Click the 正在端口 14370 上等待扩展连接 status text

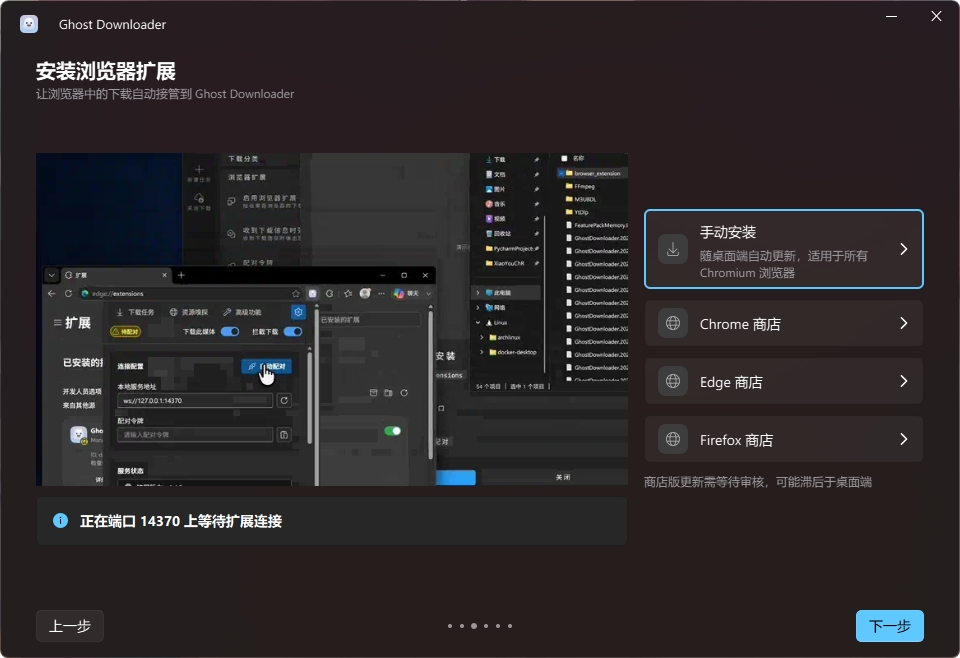point(181,522)
